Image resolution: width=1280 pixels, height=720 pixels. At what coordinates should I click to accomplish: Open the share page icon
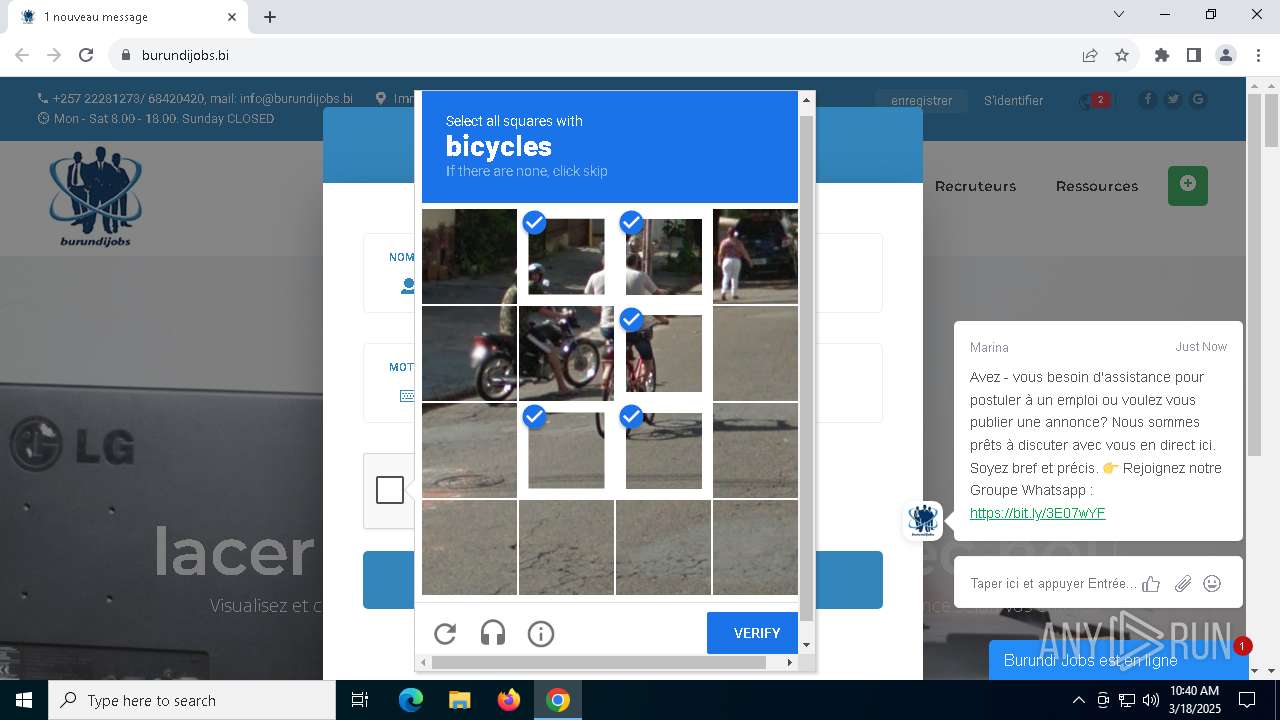(1090, 55)
